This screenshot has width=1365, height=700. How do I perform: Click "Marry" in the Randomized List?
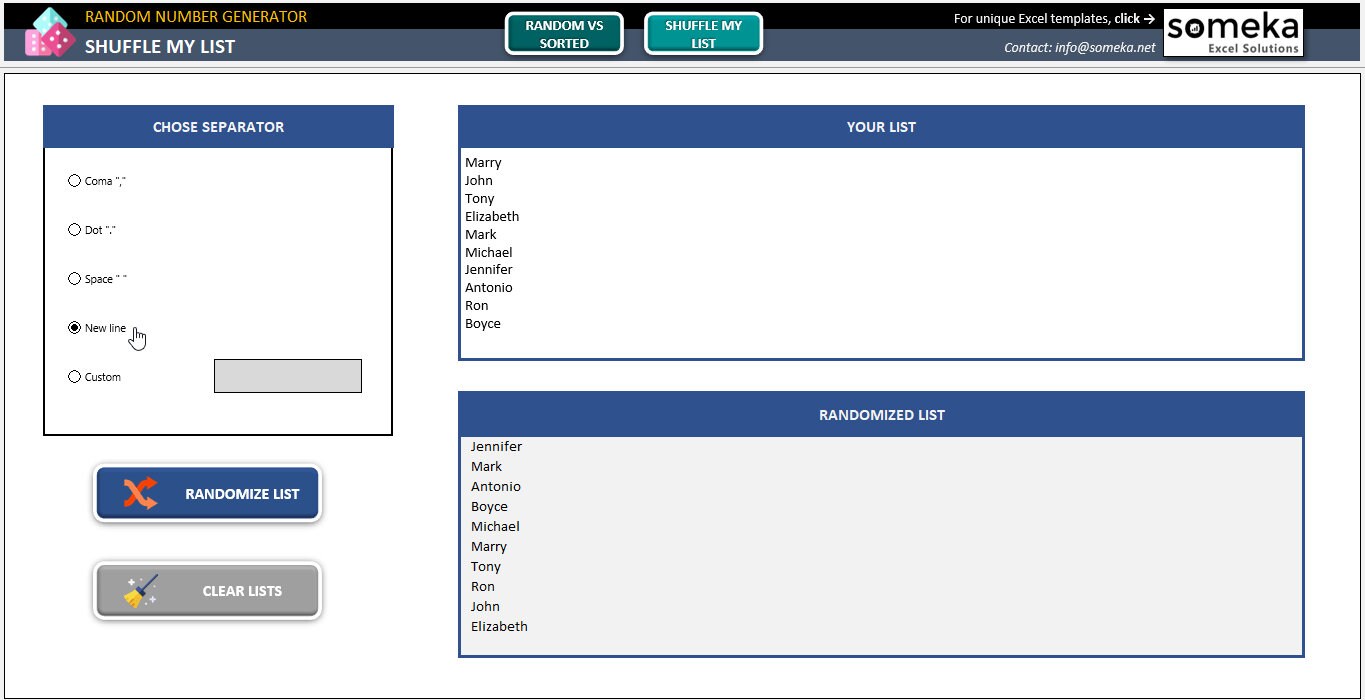[x=489, y=547]
